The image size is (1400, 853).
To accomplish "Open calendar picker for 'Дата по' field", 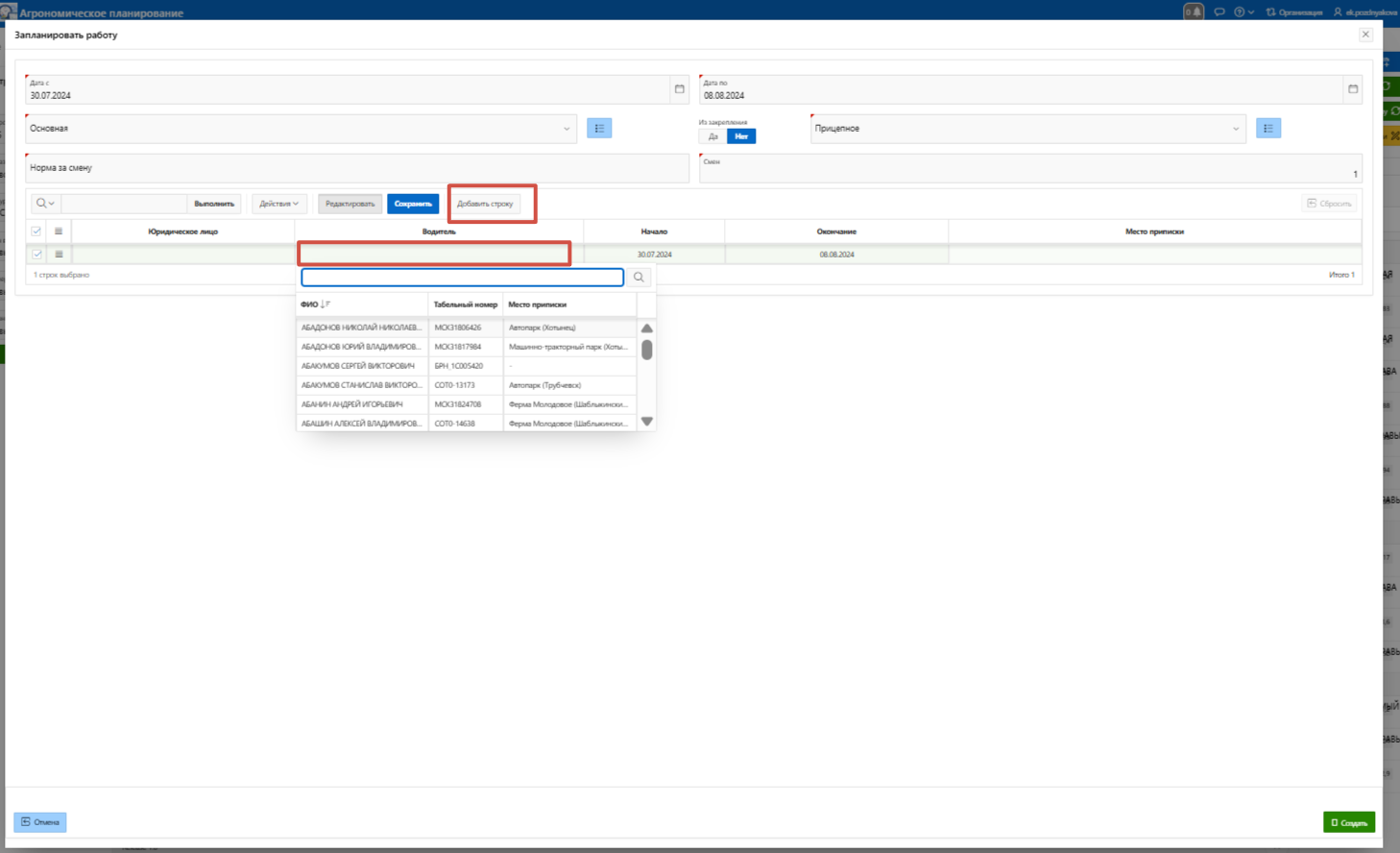I will [1352, 89].
